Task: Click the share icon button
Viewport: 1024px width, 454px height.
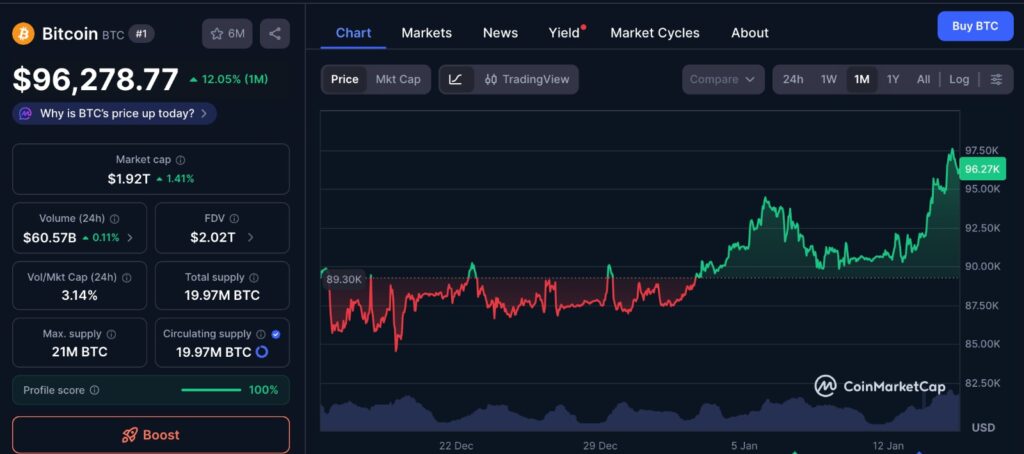Action: click(x=275, y=33)
